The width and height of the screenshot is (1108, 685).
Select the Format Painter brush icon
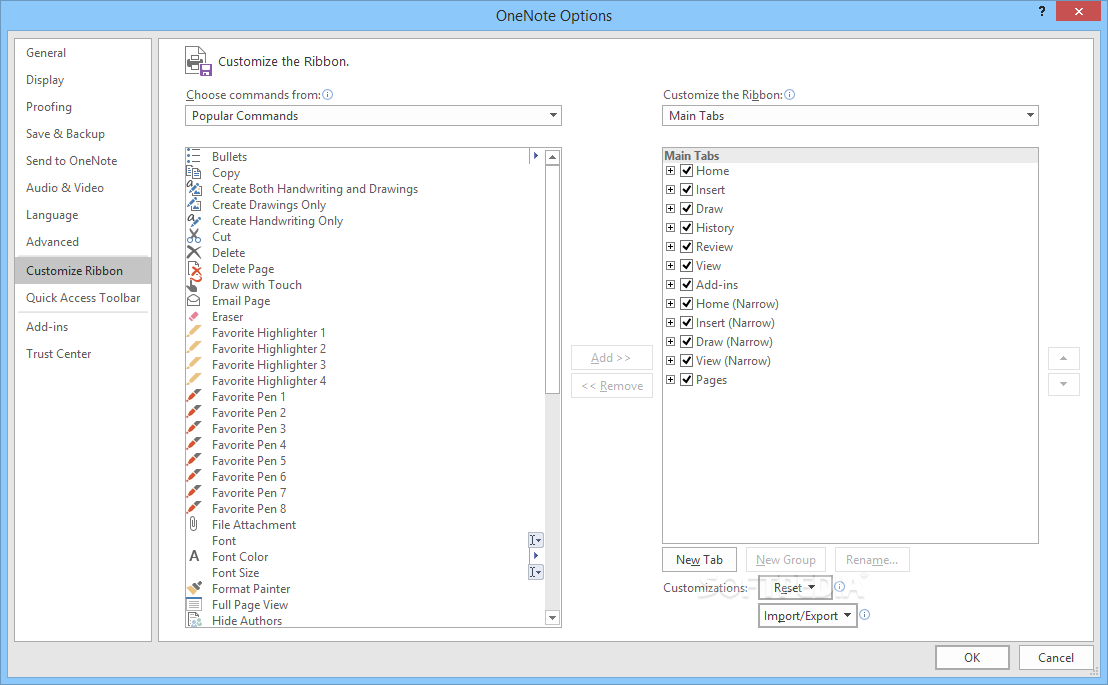coord(194,588)
